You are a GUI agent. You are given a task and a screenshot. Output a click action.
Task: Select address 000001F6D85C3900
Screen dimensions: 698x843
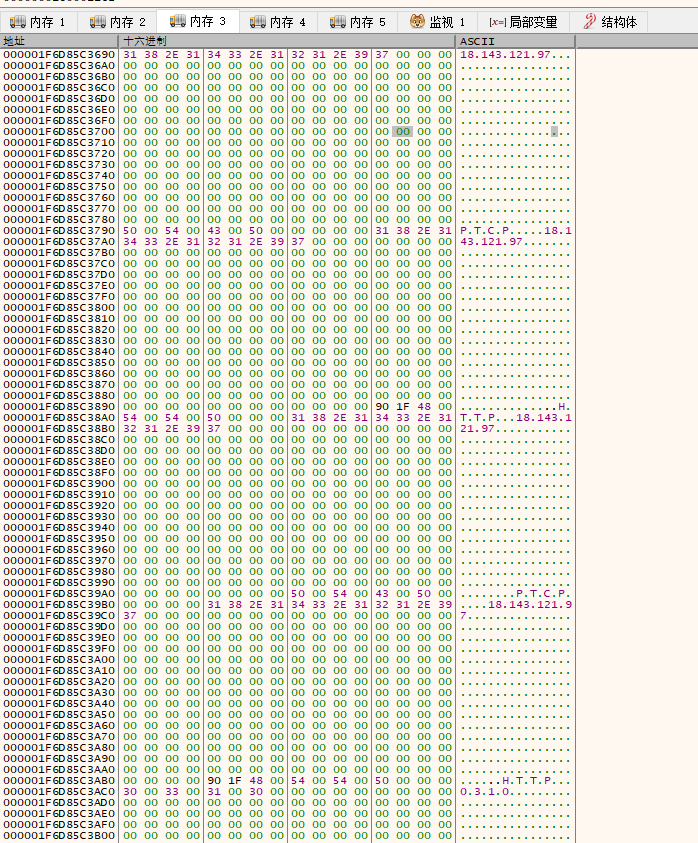point(59,484)
